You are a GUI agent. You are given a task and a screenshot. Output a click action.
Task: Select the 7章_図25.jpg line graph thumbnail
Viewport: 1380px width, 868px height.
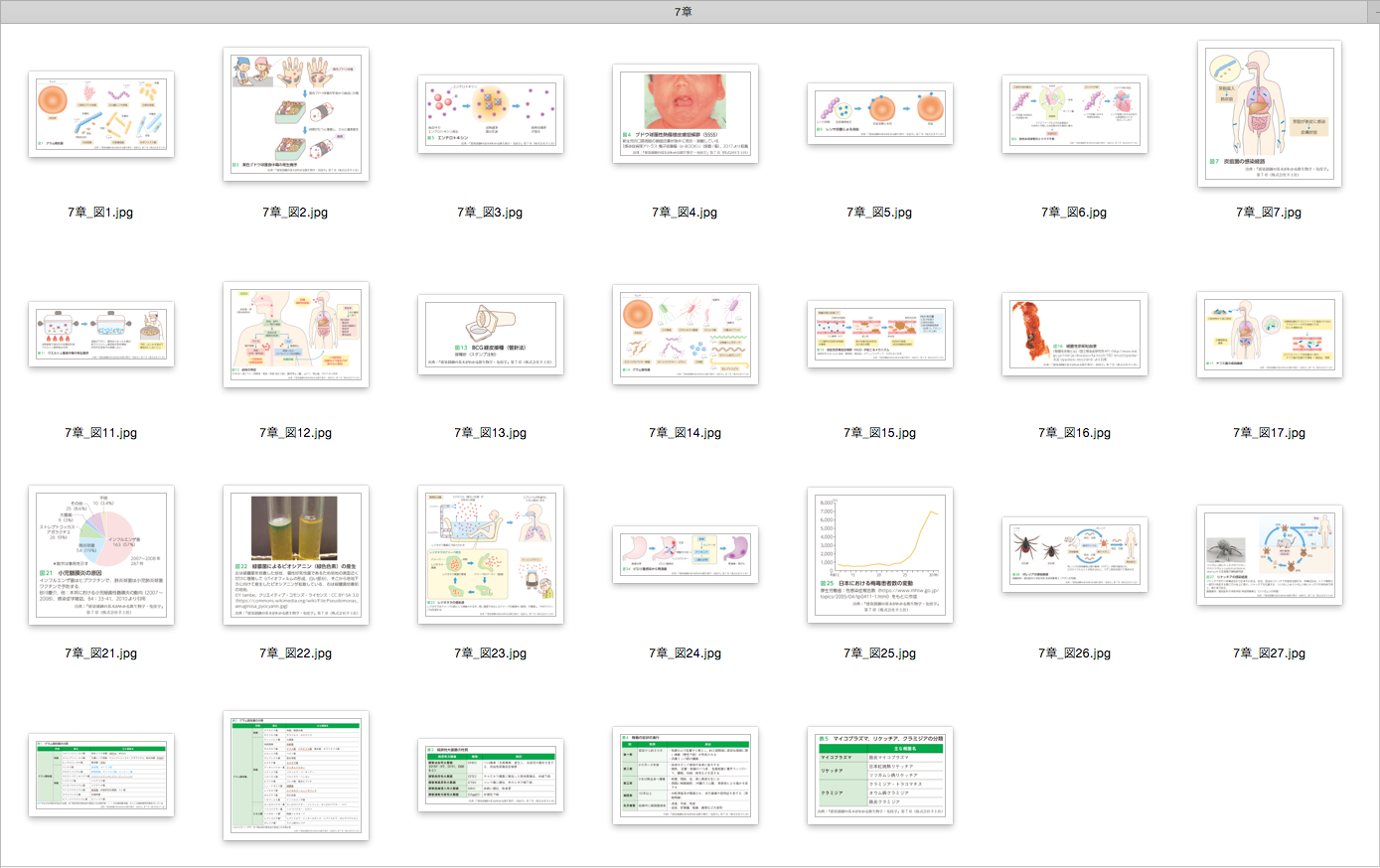pos(880,554)
